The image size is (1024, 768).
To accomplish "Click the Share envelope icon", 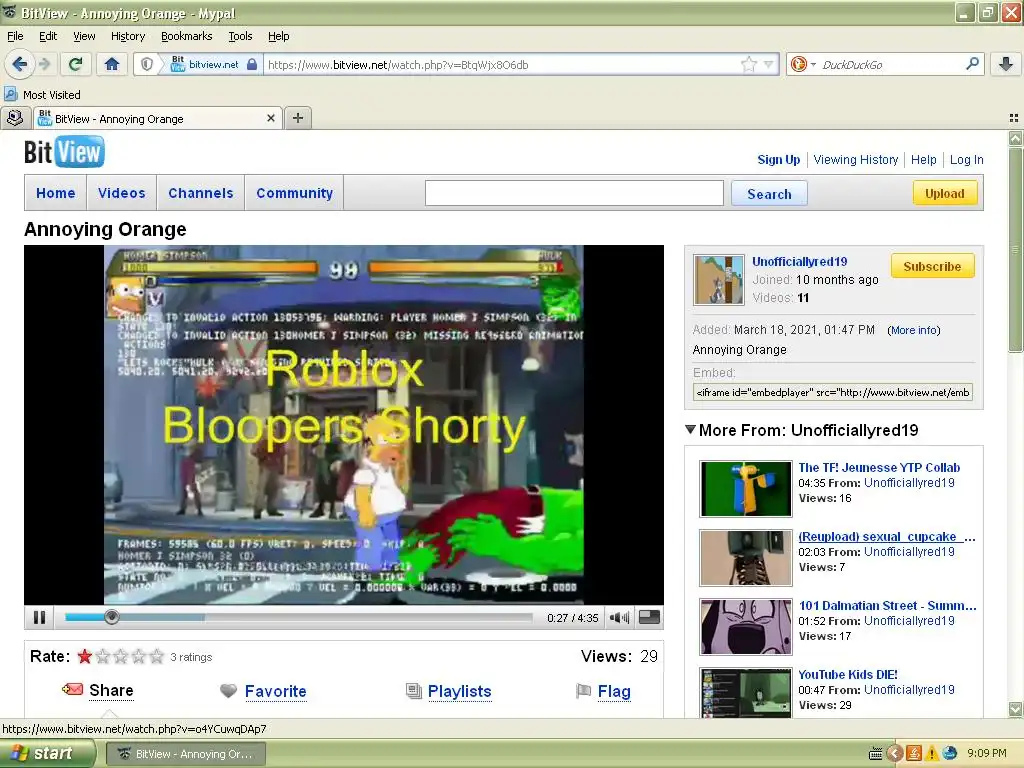I will (72, 690).
